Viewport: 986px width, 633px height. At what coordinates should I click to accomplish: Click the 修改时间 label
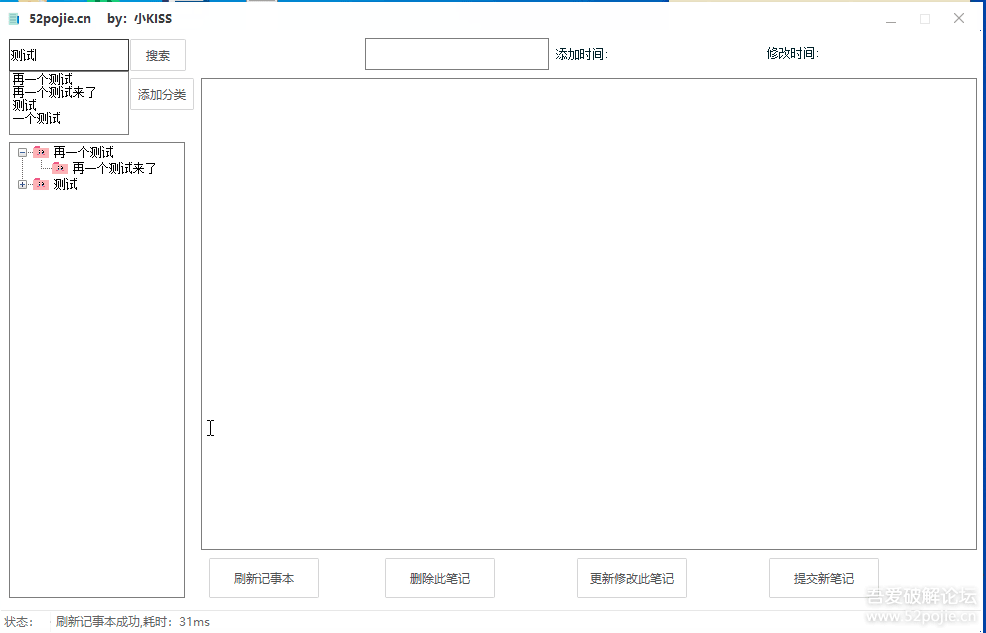[792, 53]
